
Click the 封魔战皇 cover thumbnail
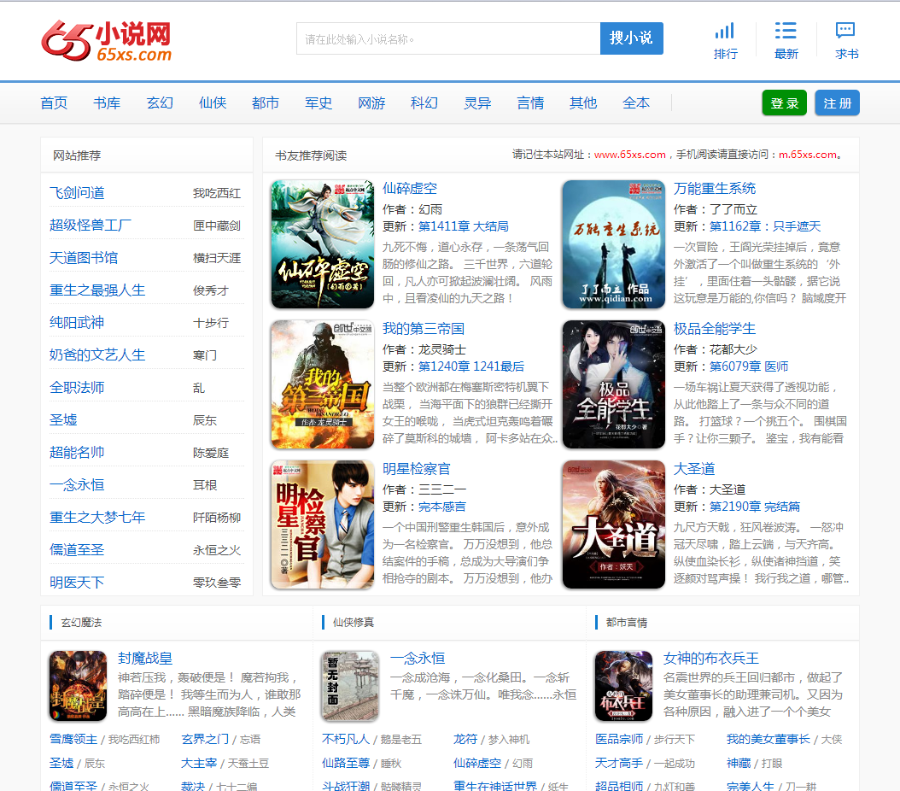click(x=78, y=685)
